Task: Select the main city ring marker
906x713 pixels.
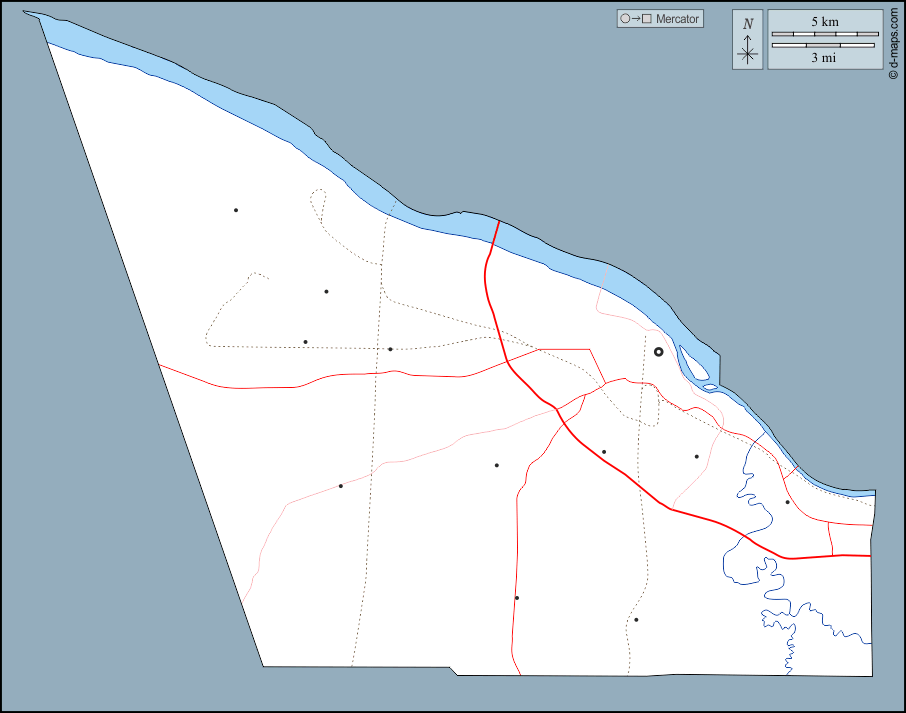Action: click(x=658, y=352)
